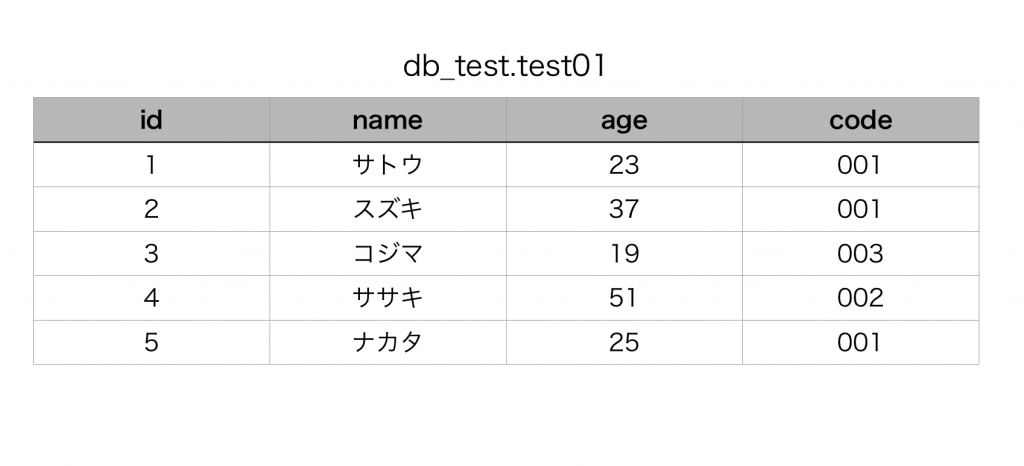
Task: Select the code cell 003
Action: click(x=860, y=254)
